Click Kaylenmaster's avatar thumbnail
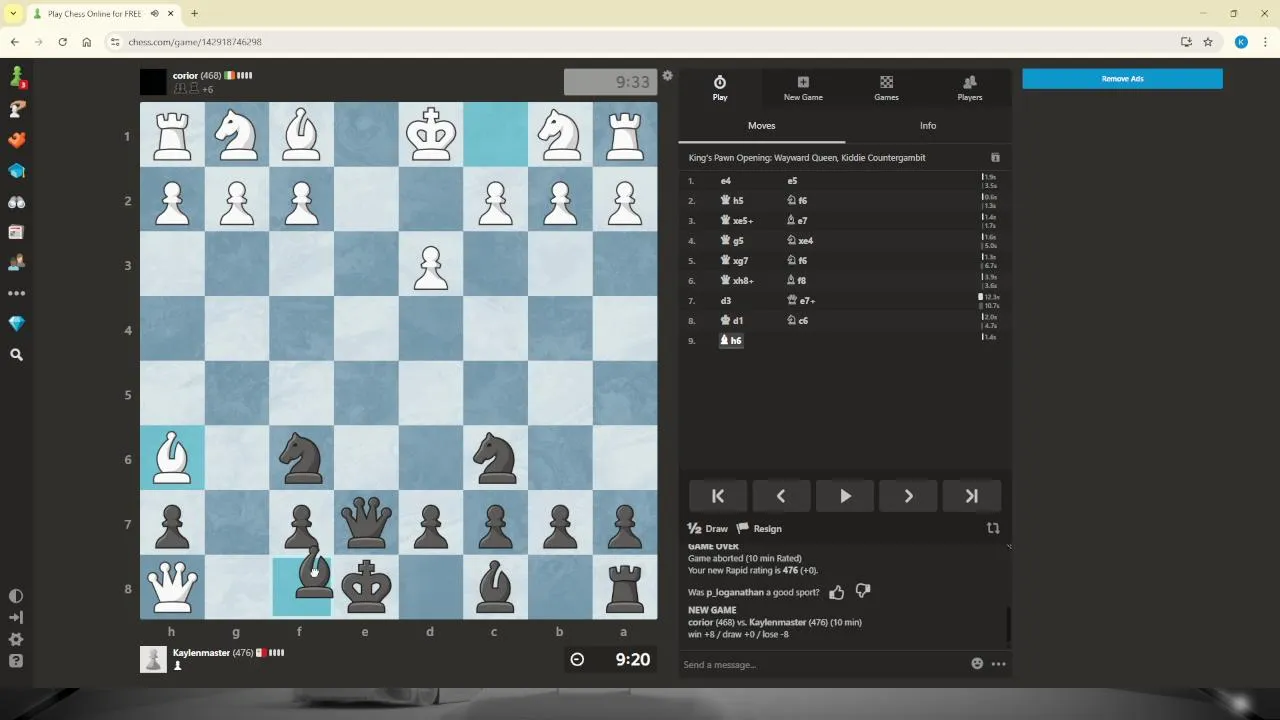Viewport: 1280px width, 720px height. 153,659
